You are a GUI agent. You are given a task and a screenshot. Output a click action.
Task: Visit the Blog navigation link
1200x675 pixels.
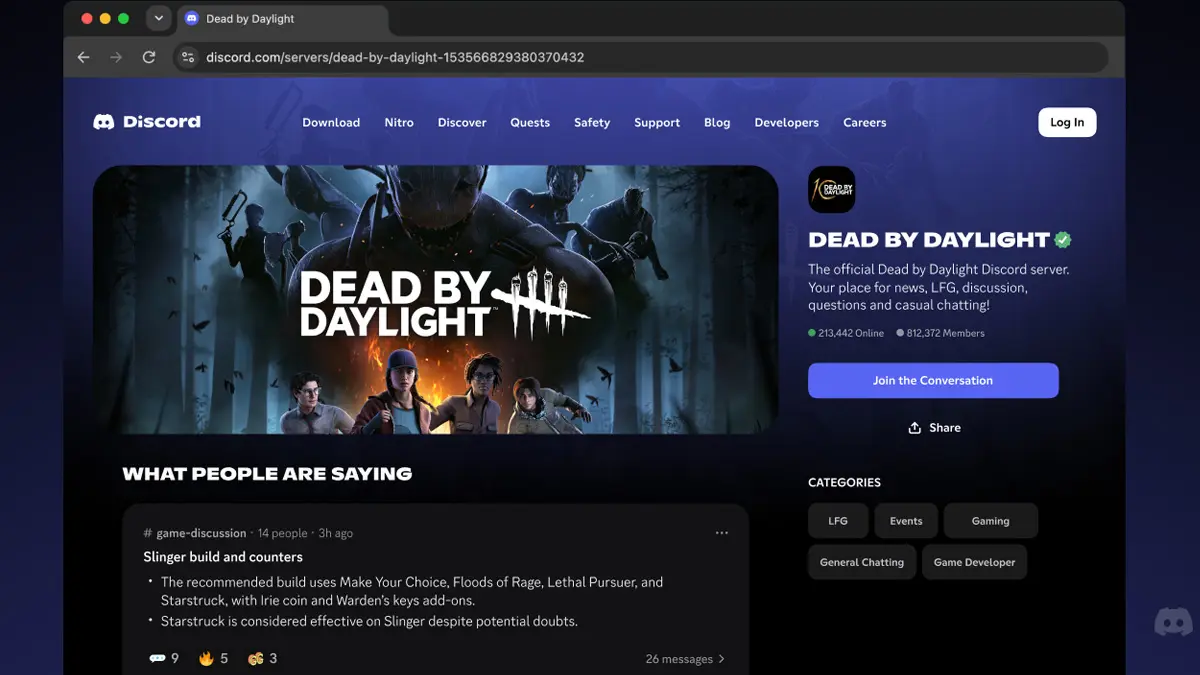(717, 122)
